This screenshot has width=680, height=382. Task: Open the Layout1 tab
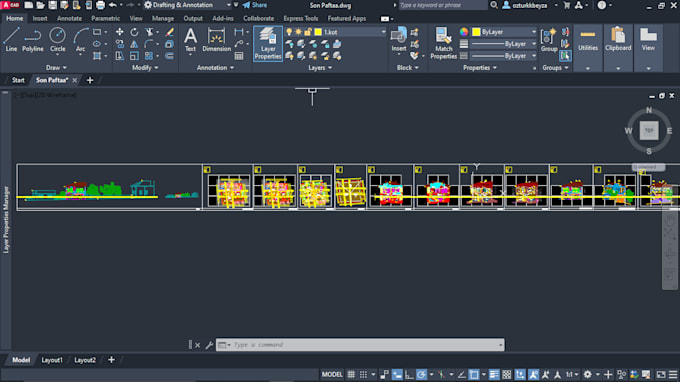point(52,360)
